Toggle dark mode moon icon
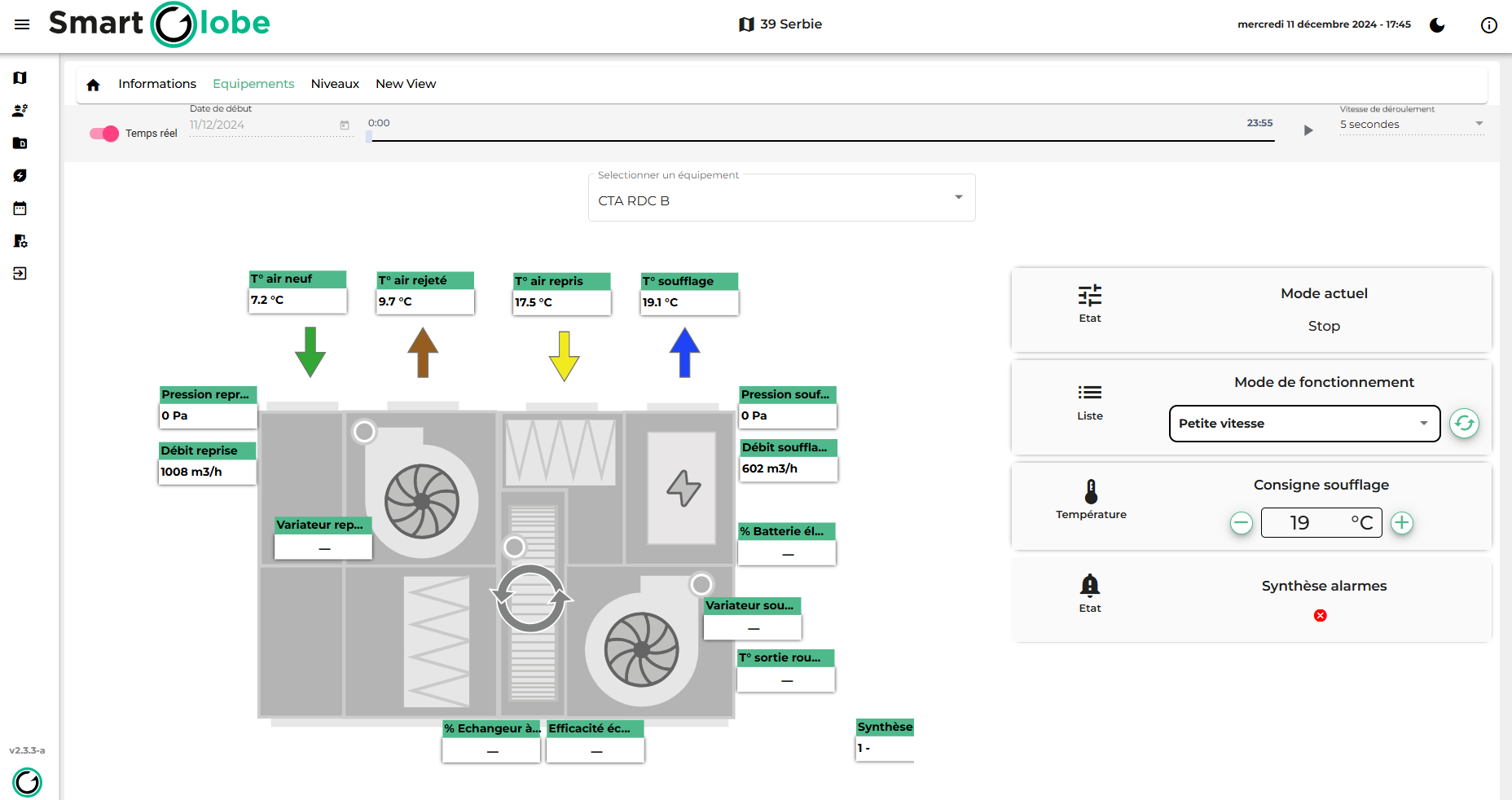Image resolution: width=1512 pixels, height=800 pixels. click(1437, 25)
